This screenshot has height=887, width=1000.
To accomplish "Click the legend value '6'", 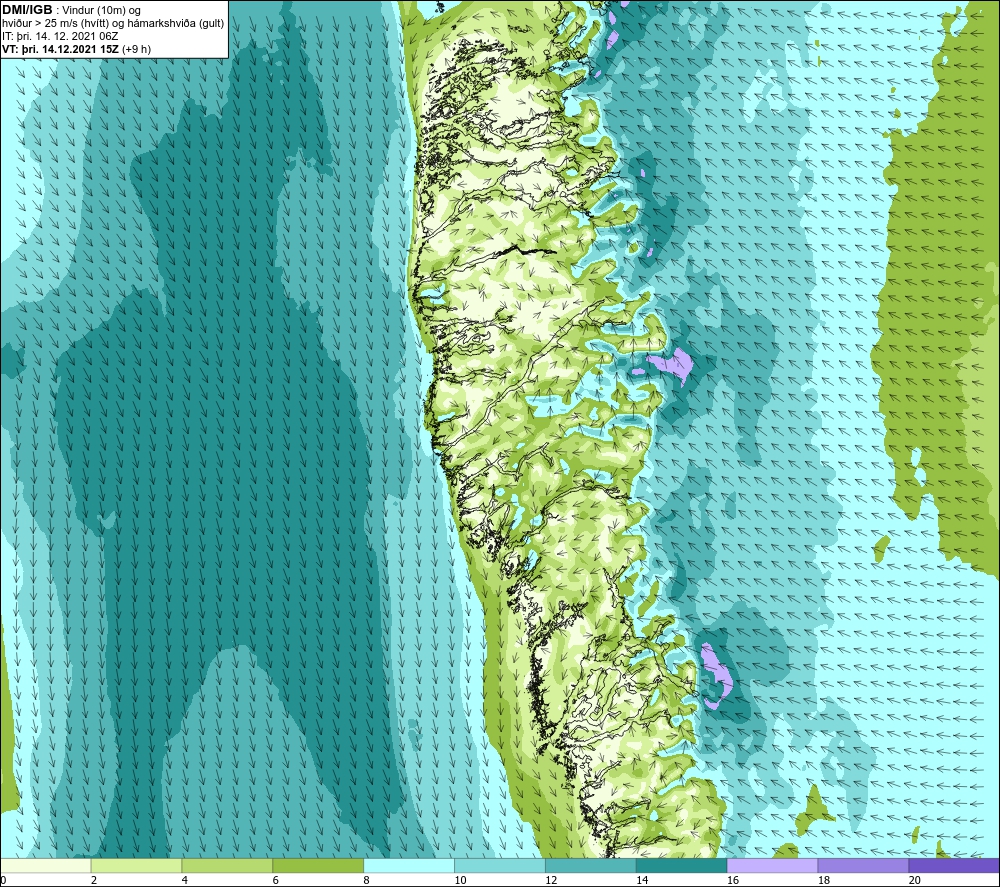I will pyautogui.click(x=276, y=880).
